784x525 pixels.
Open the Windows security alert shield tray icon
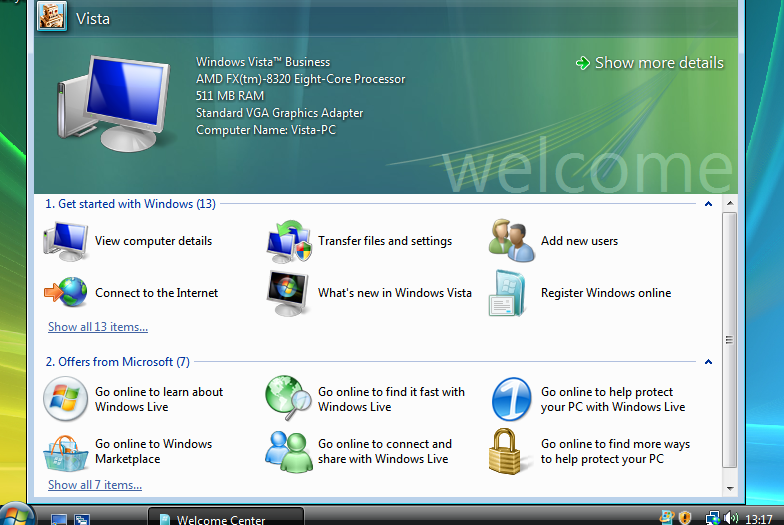click(685, 518)
